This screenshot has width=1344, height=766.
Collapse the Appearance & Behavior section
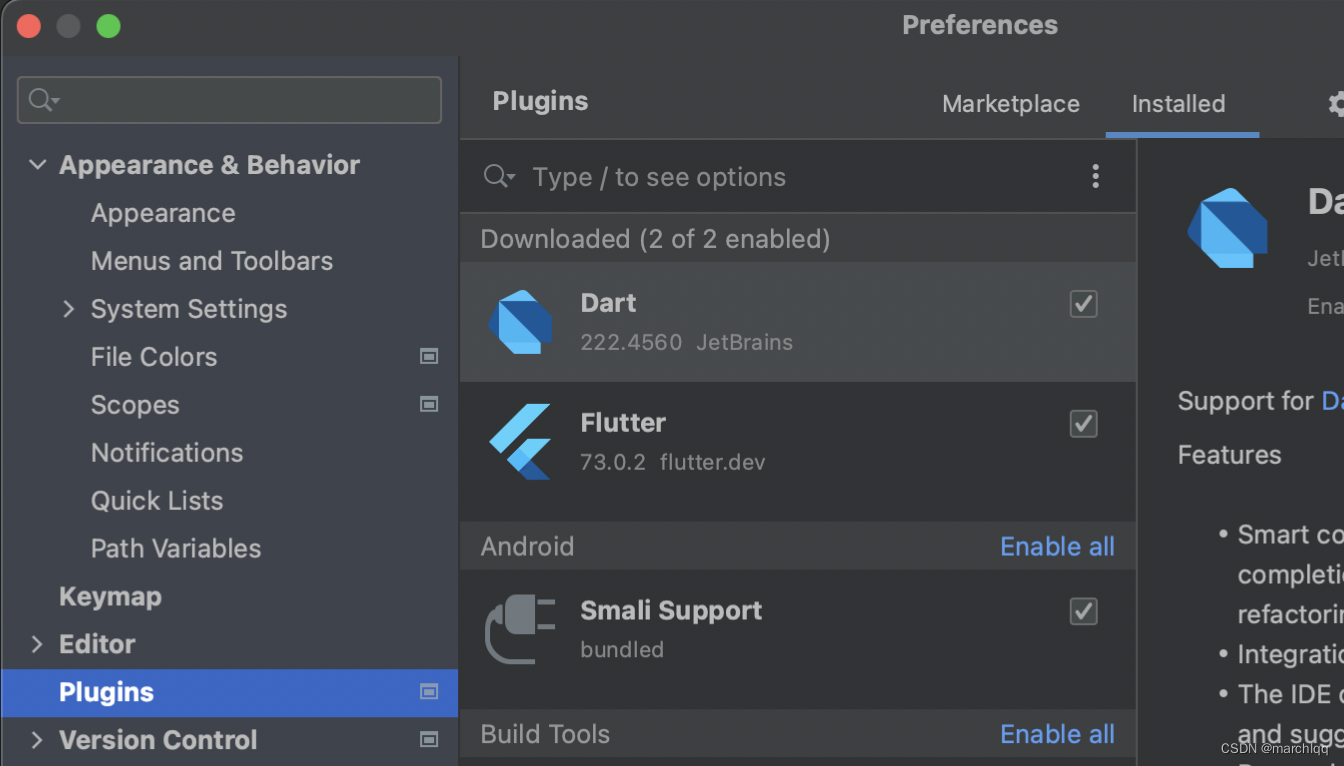tap(37, 164)
